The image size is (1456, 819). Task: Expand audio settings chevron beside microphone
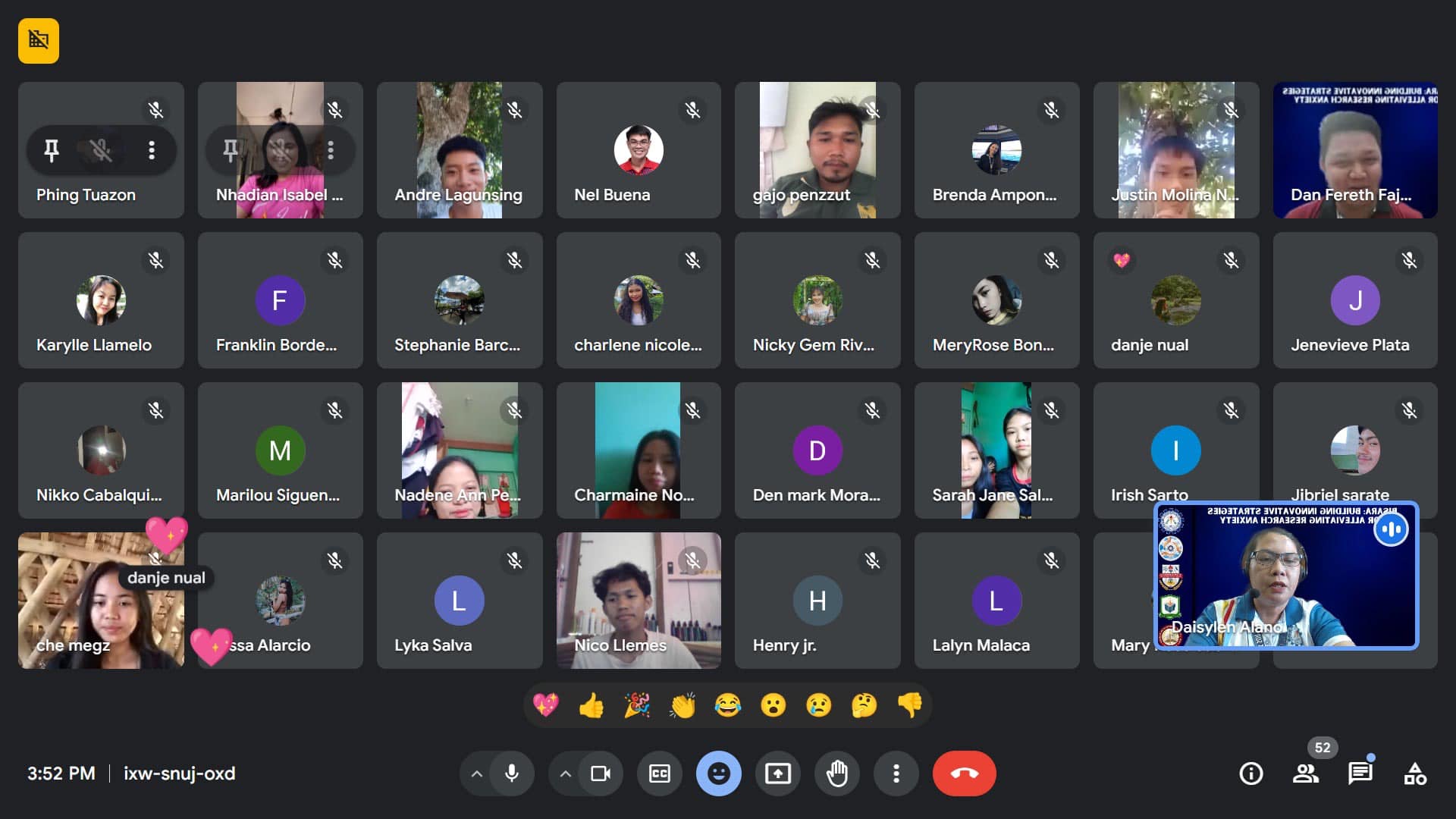(476, 773)
